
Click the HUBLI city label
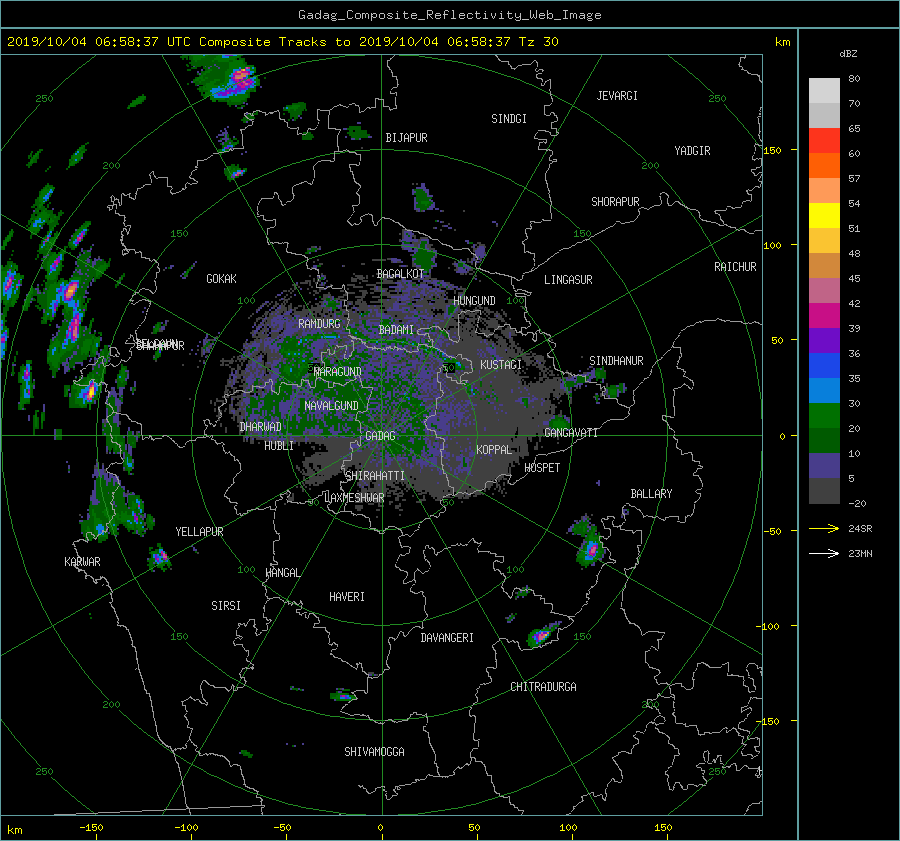click(x=279, y=446)
